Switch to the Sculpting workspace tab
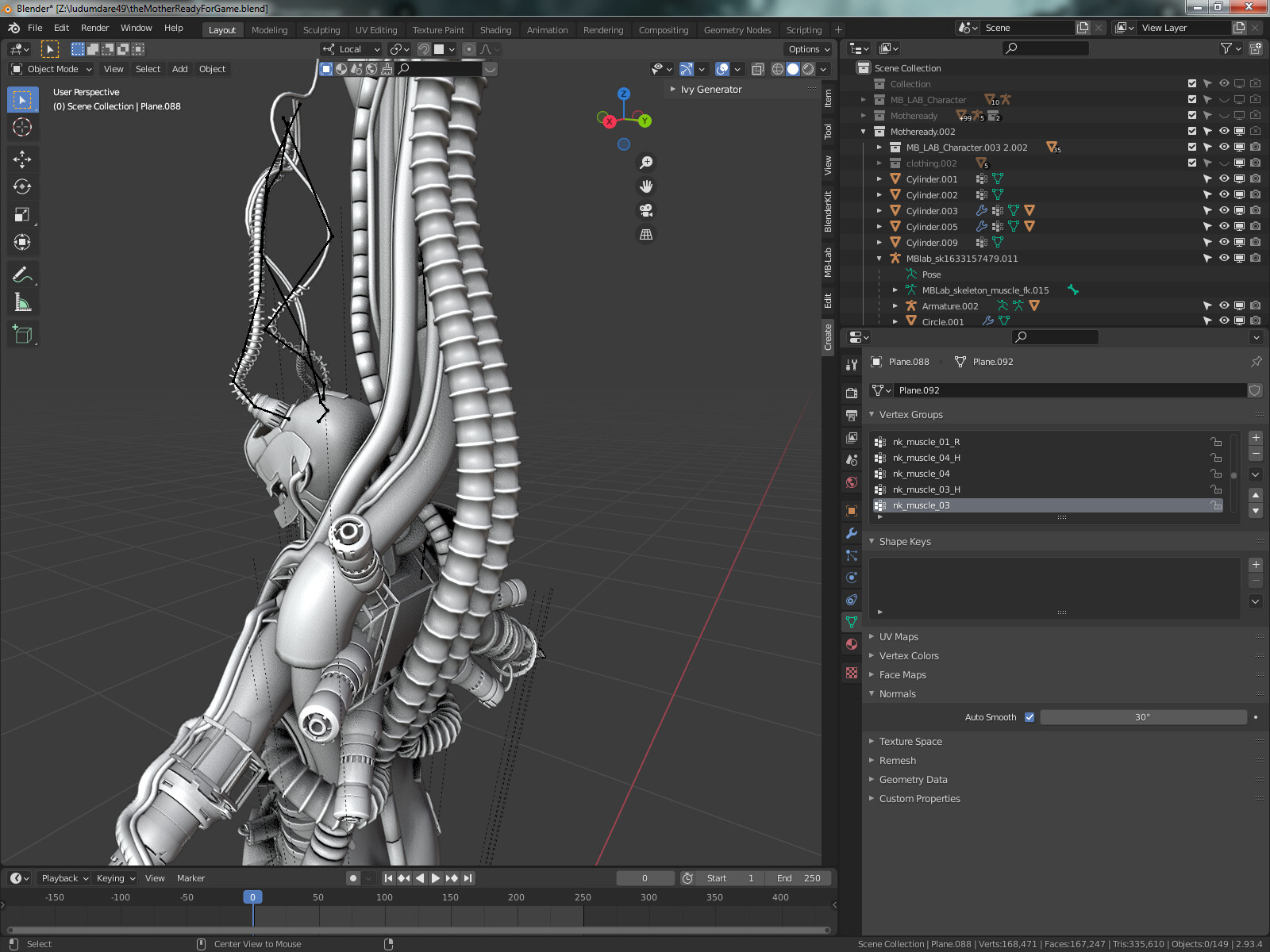Screen dimensions: 1270x952 click(321, 30)
